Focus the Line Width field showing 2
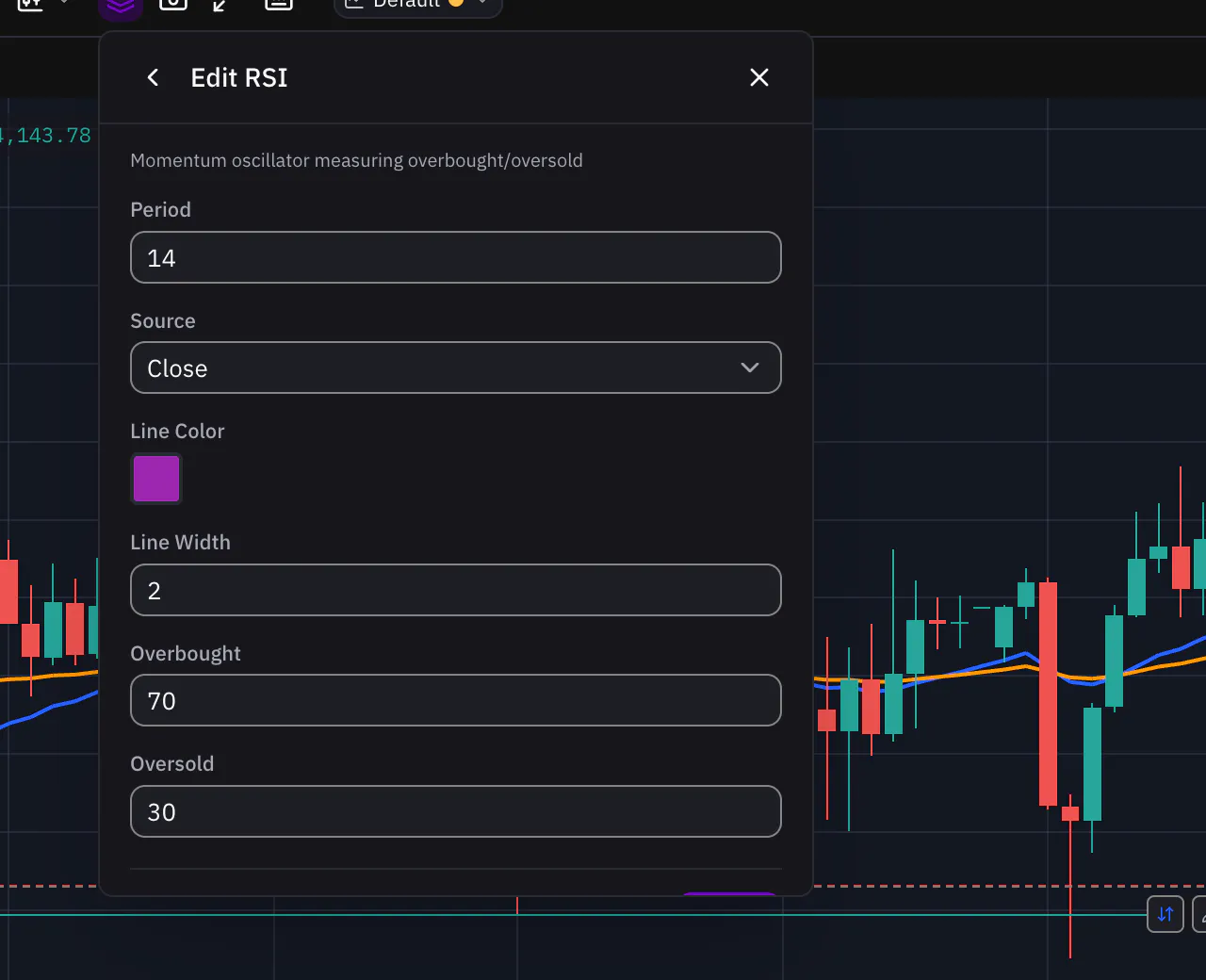Viewport: 1206px width, 980px height. [x=456, y=590]
